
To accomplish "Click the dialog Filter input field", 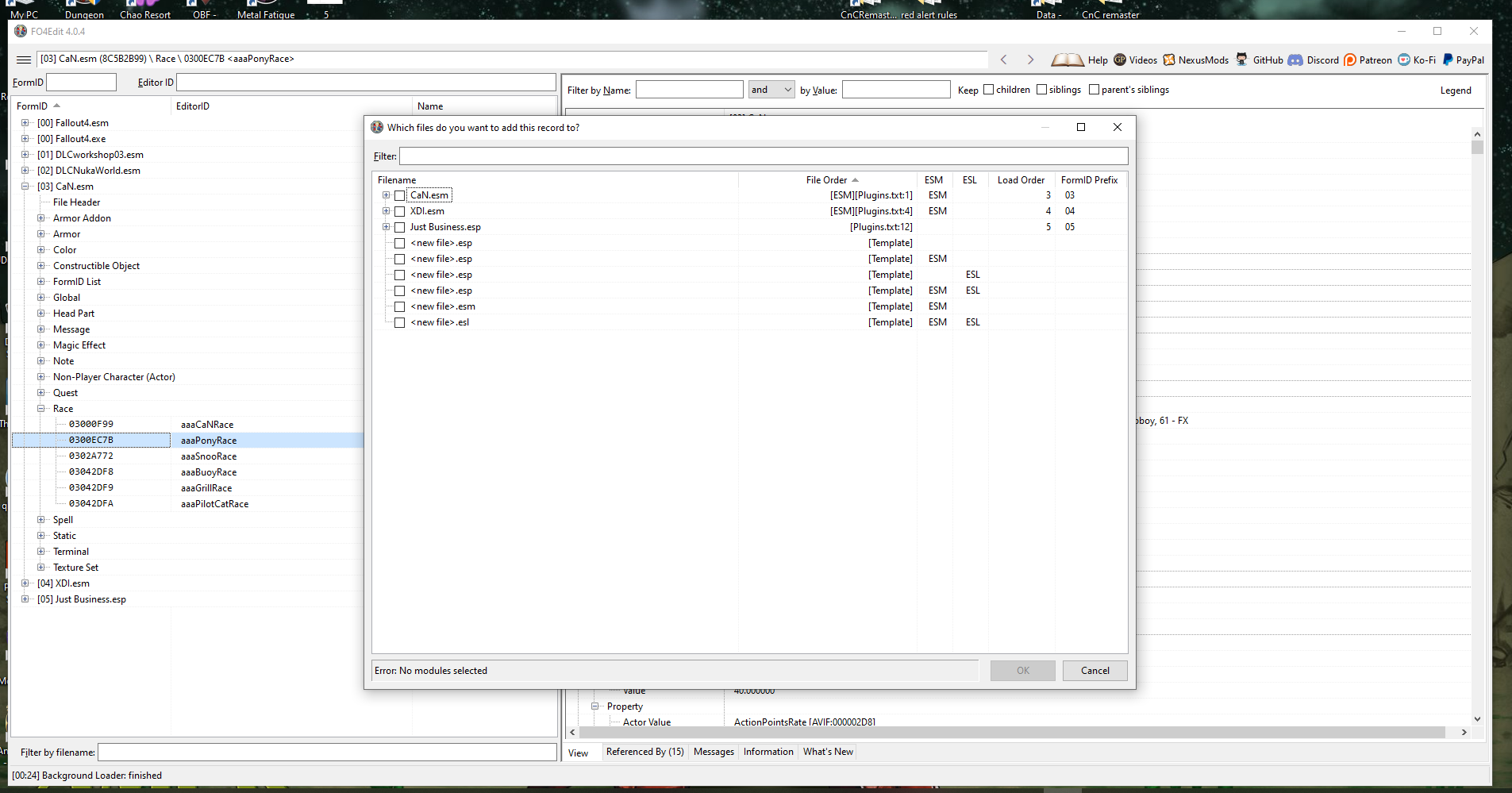I will (x=764, y=156).
